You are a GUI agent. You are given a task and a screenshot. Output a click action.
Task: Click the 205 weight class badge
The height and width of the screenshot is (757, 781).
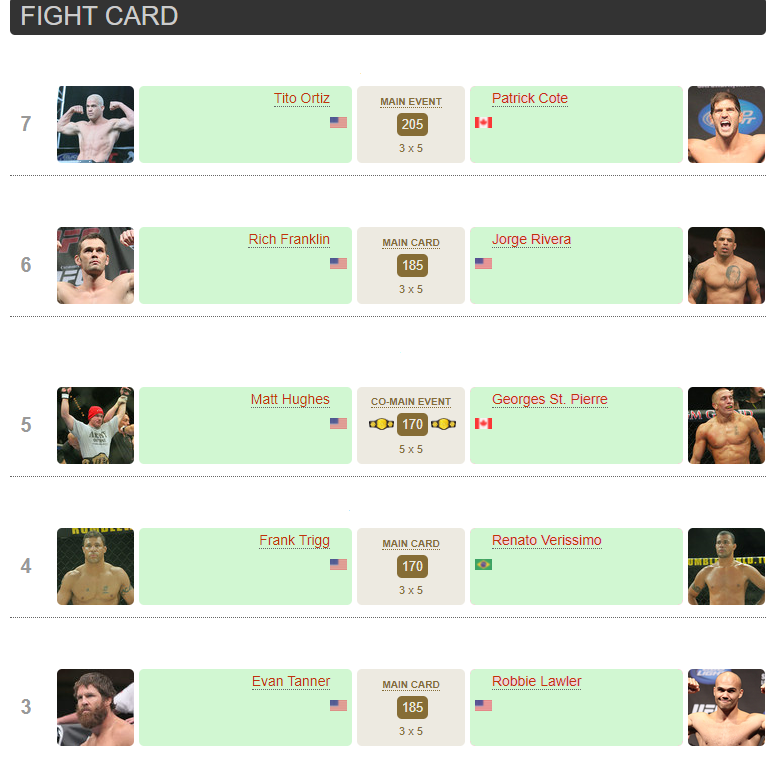(411, 124)
